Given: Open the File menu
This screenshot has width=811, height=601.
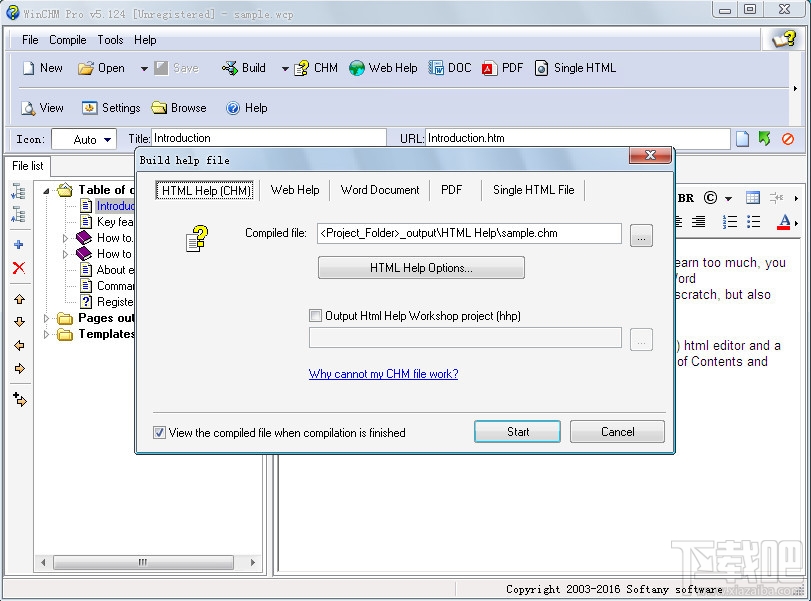Looking at the screenshot, I should [30, 40].
